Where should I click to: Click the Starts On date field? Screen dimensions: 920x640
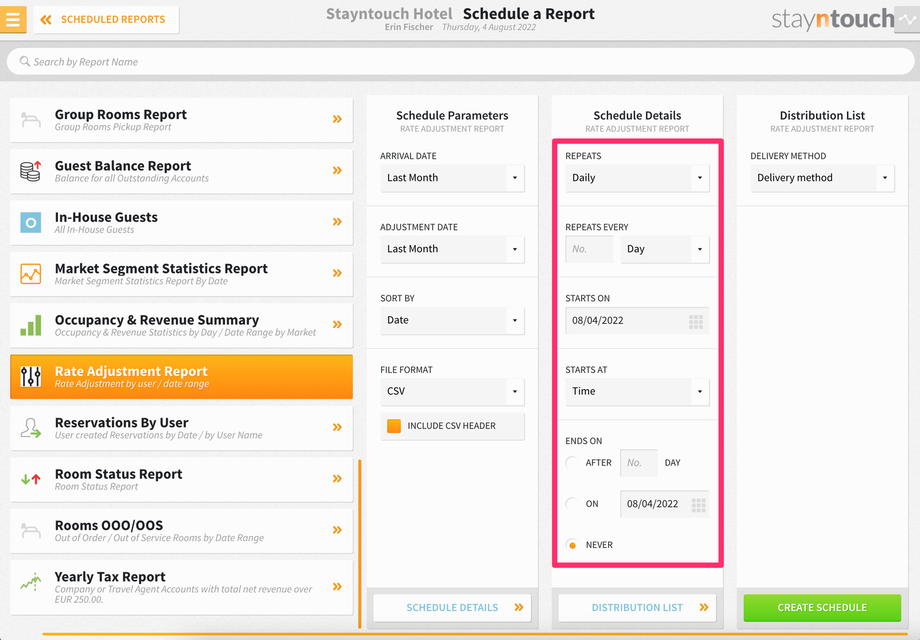coord(637,320)
